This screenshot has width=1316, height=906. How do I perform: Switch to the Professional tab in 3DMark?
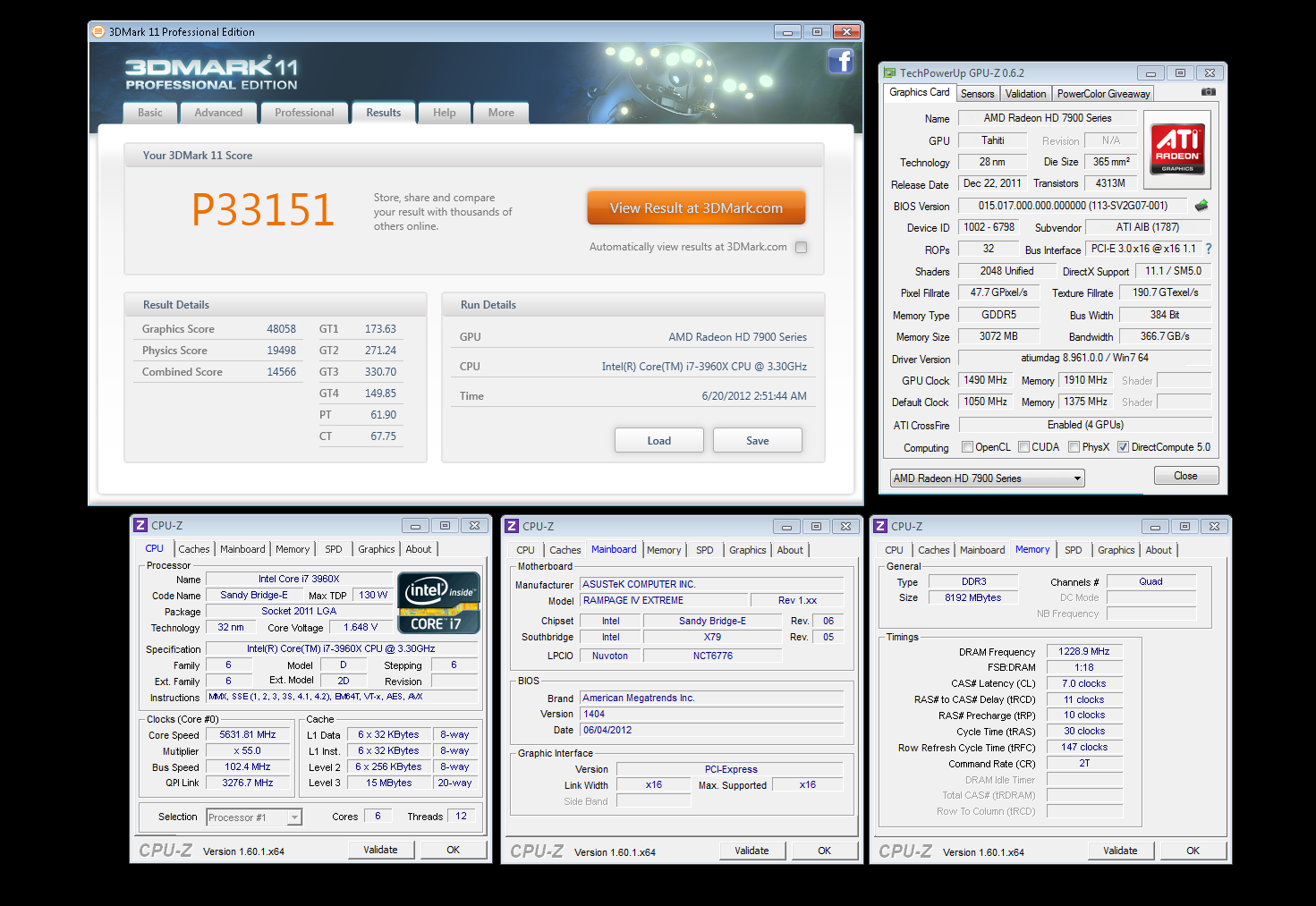tap(304, 113)
